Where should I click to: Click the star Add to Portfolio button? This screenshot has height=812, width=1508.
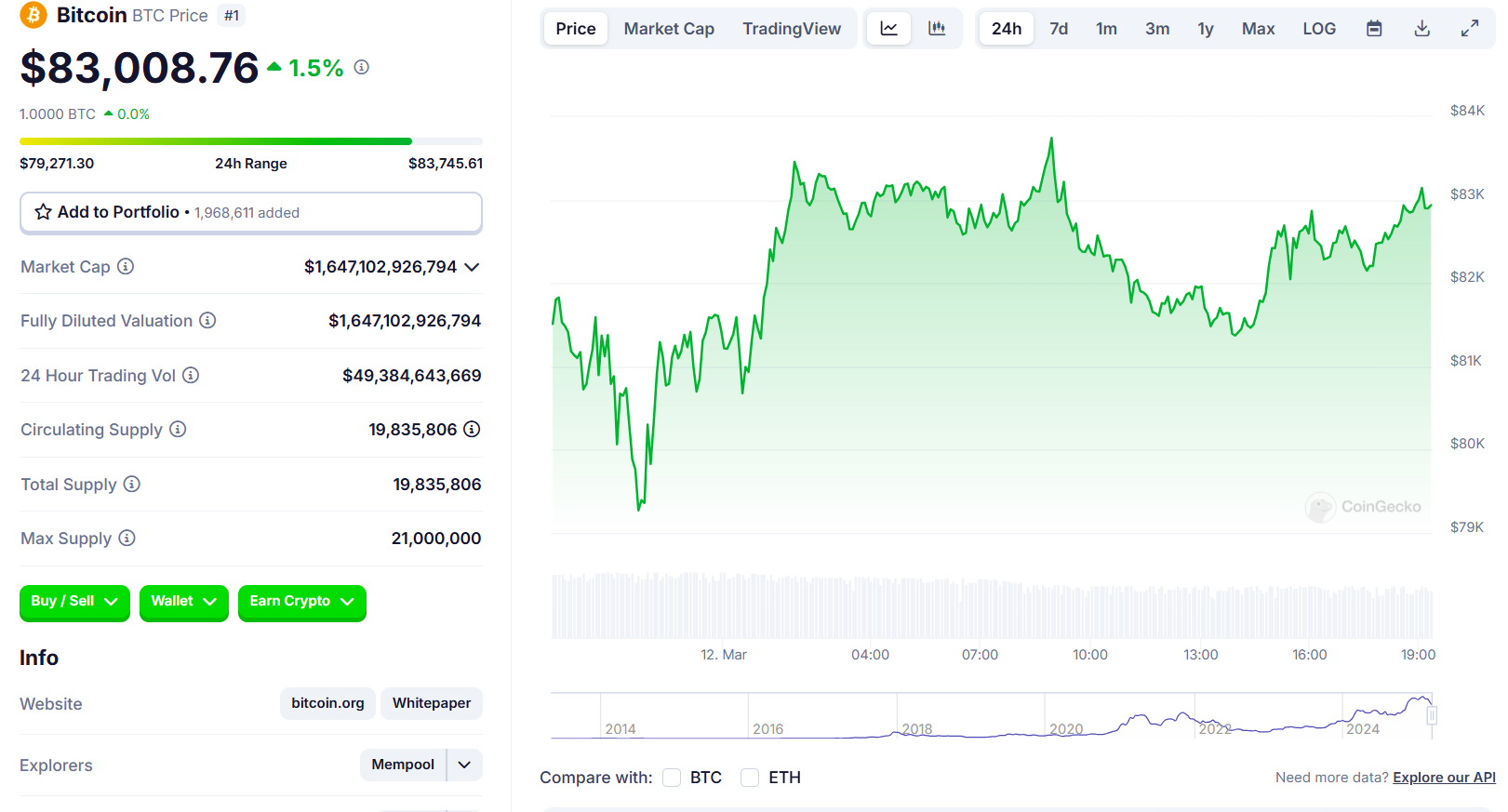pyautogui.click(x=251, y=212)
